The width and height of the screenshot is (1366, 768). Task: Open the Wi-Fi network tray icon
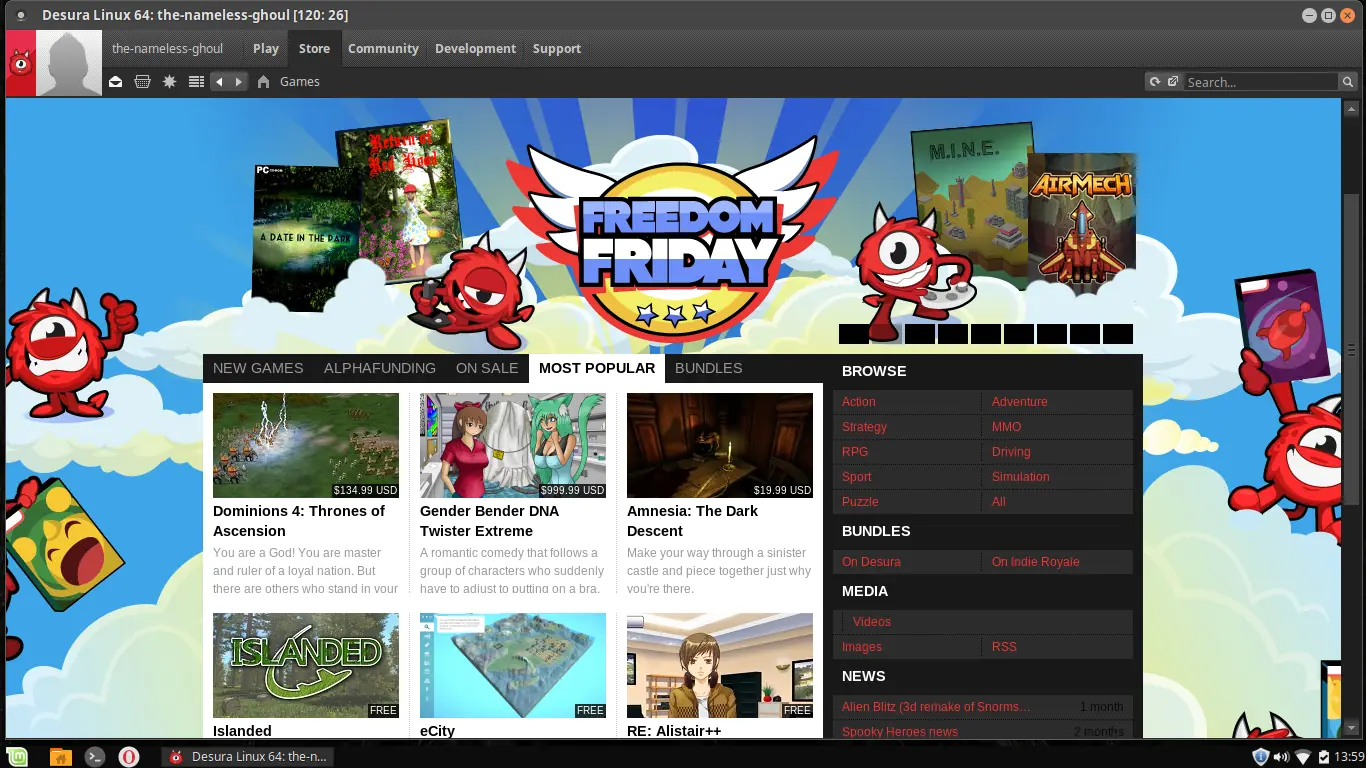pyautogui.click(x=1303, y=757)
